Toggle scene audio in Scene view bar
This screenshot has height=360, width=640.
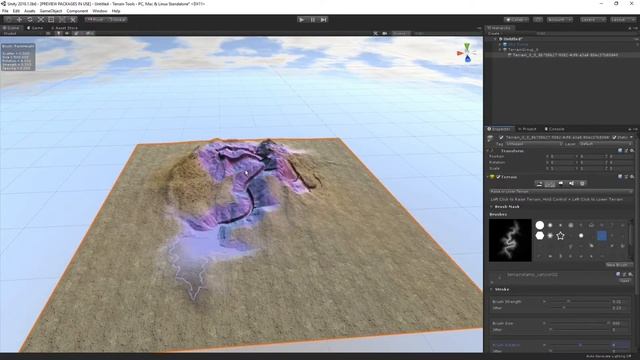67,33
